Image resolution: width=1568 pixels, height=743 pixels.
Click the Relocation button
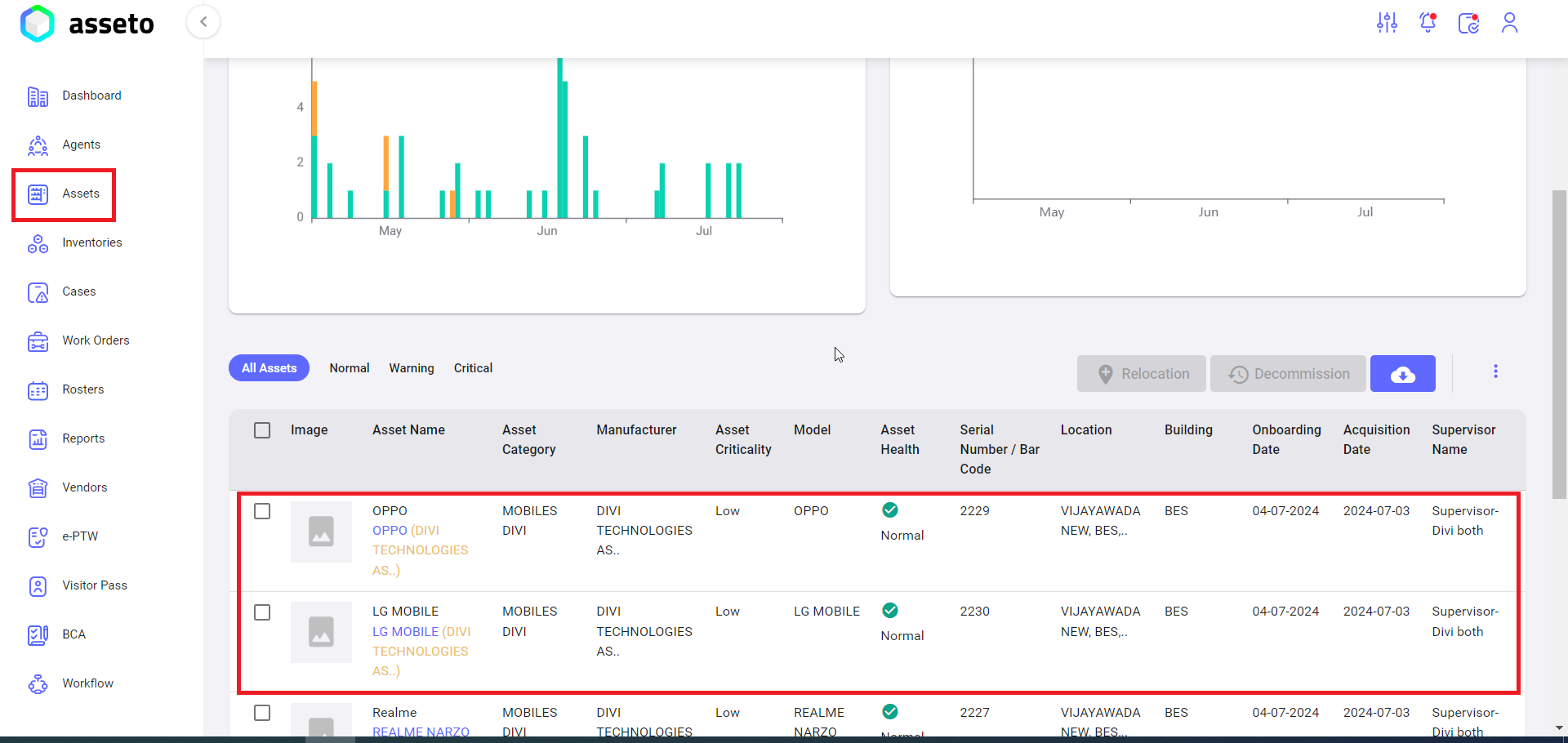[1141, 374]
